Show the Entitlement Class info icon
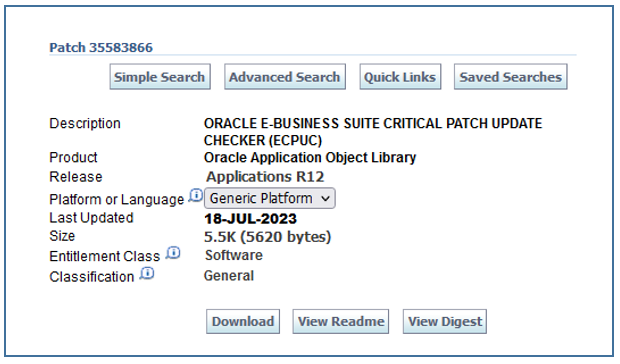Image resolution: width=620 pixels, height=364 pixels. click(x=173, y=253)
